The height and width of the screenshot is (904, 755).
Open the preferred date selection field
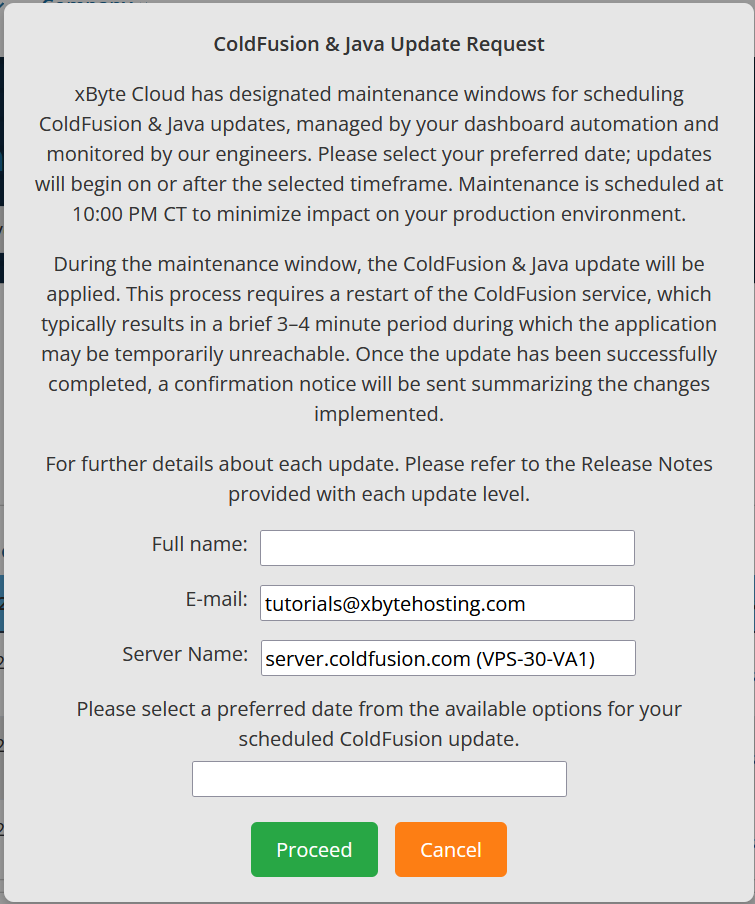click(x=379, y=779)
